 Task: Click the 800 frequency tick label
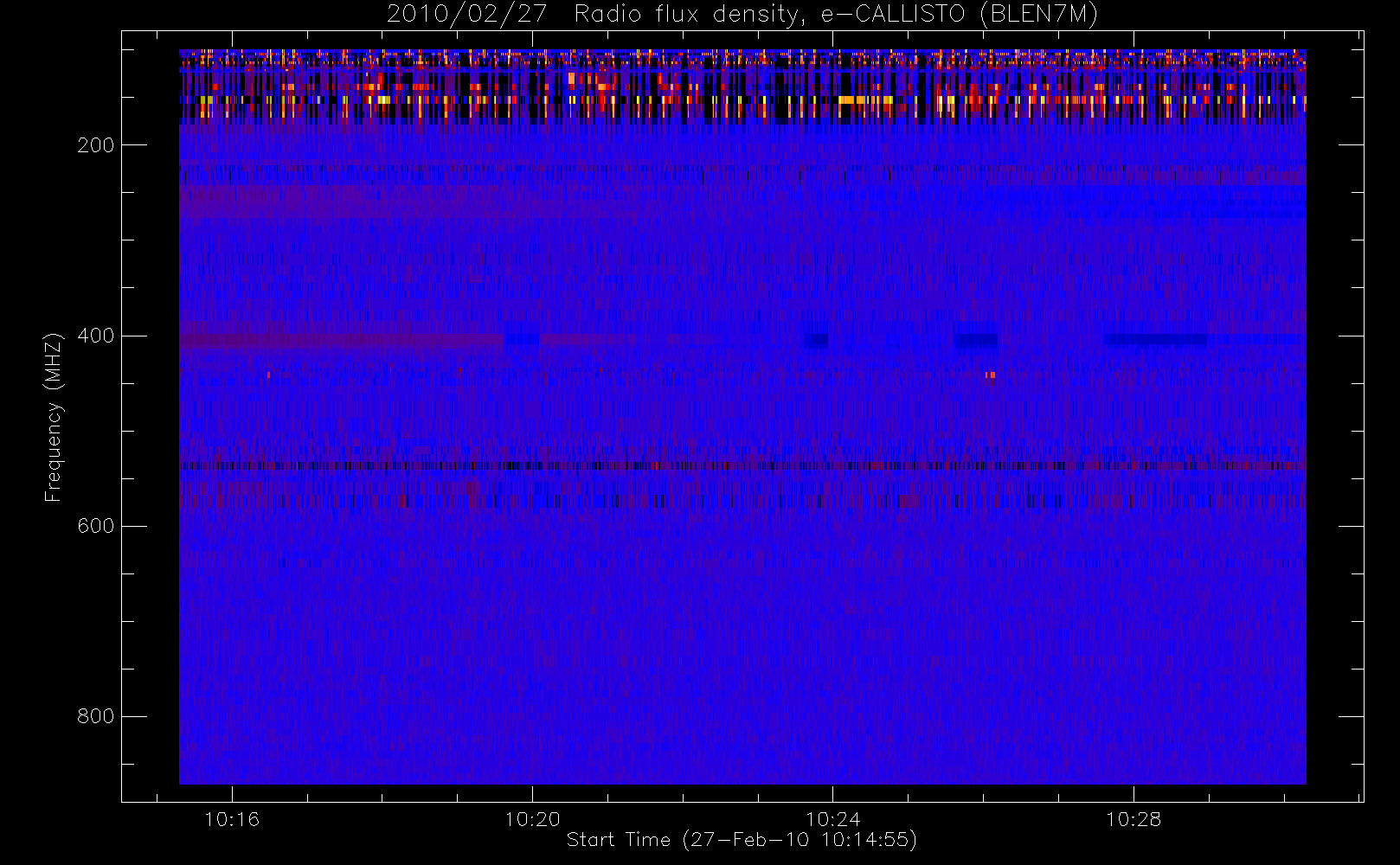coord(96,716)
